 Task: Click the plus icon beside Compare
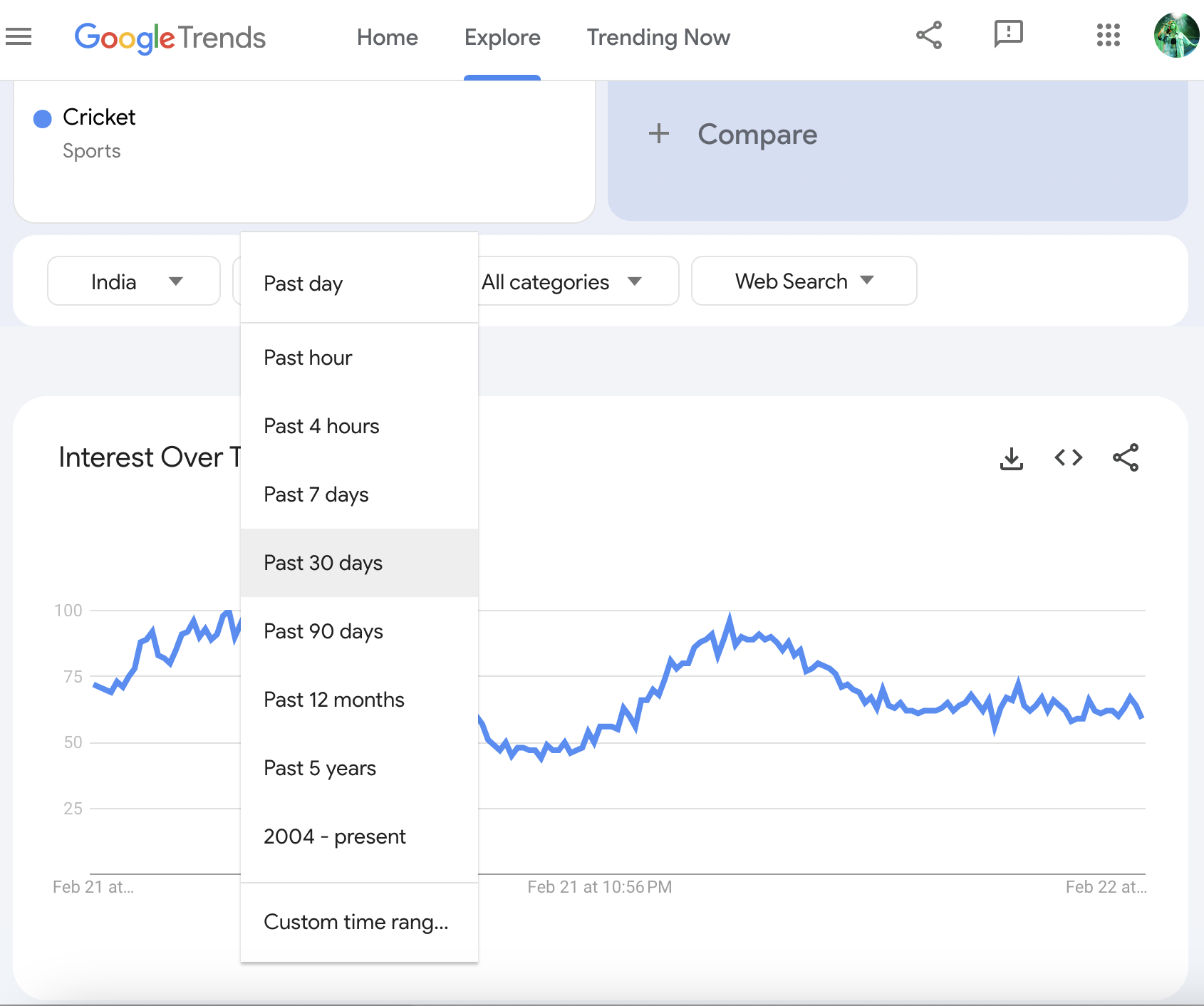click(x=659, y=133)
